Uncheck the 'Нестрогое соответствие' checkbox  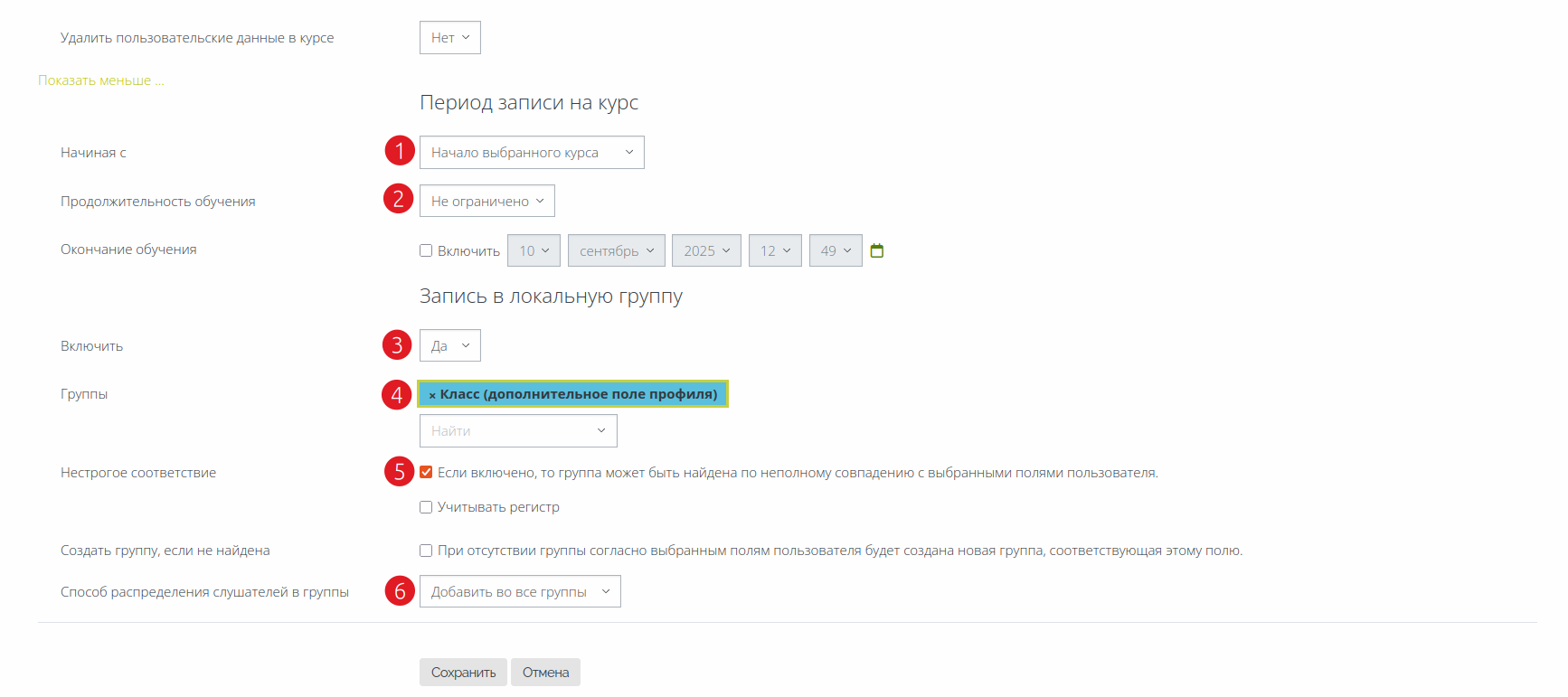[426, 472]
